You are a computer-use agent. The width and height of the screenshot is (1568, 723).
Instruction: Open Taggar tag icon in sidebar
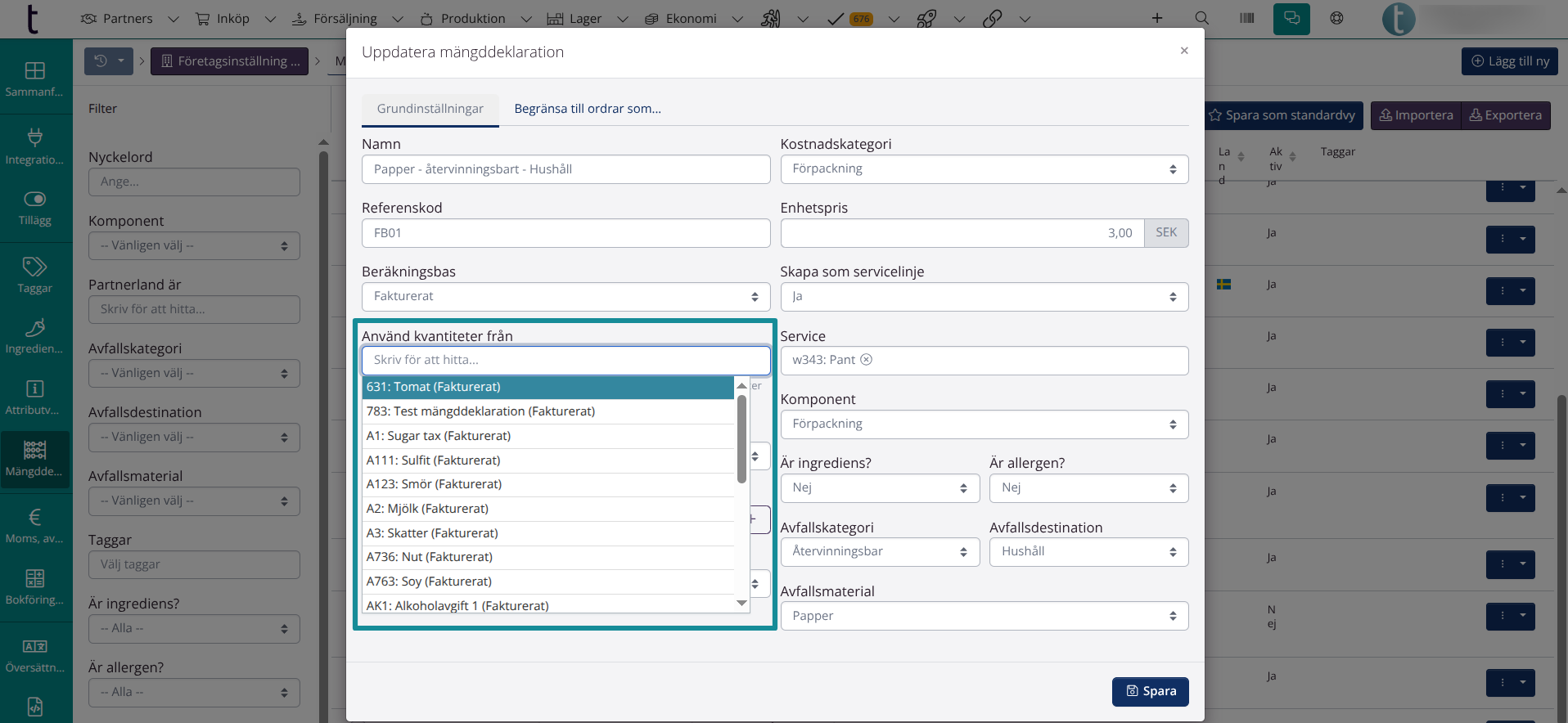[x=34, y=275]
